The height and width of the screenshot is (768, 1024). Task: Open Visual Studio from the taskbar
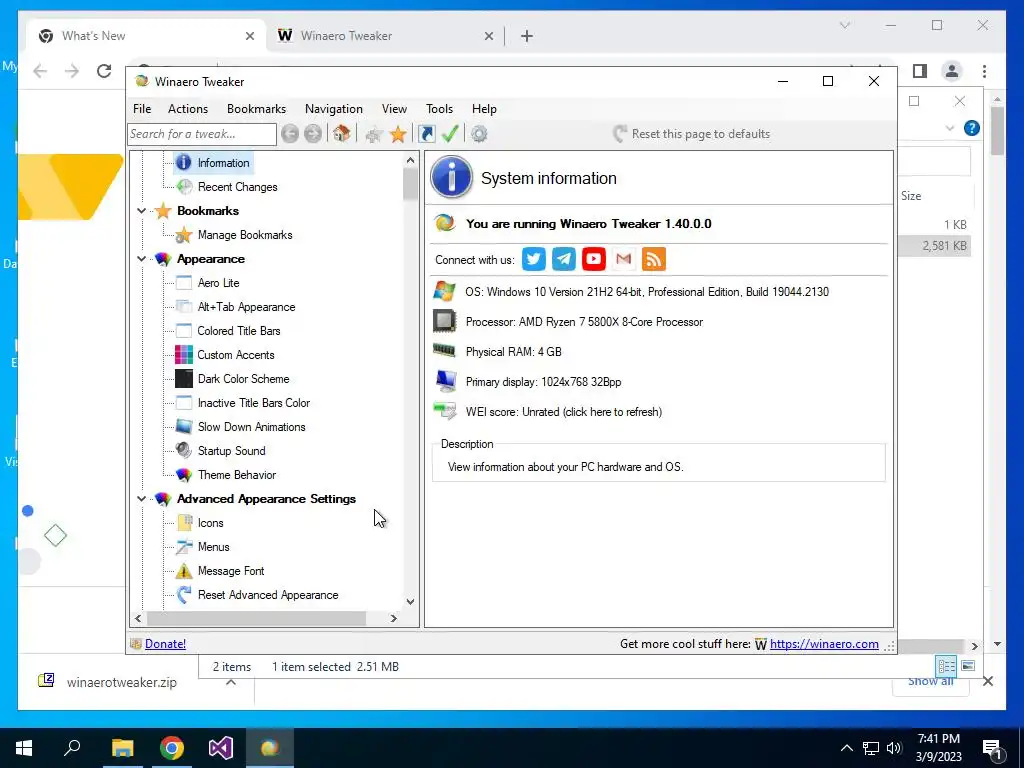pos(221,748)
